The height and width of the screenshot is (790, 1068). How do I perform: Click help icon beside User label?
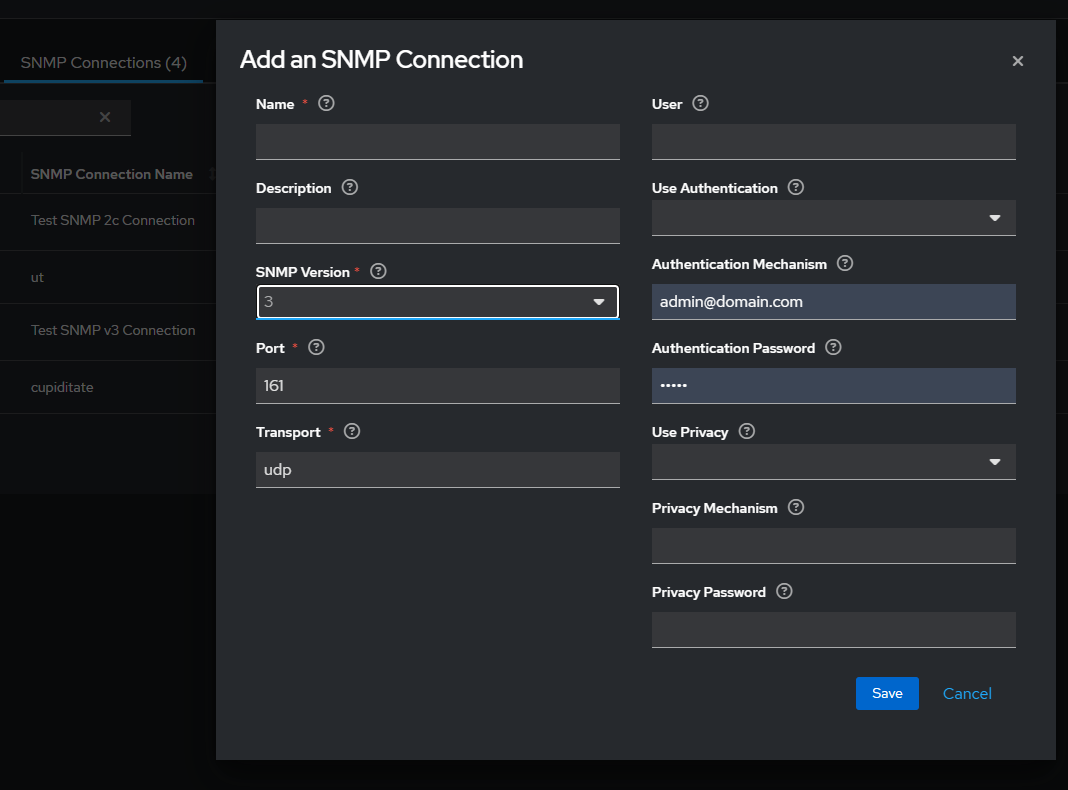[700, 104]
